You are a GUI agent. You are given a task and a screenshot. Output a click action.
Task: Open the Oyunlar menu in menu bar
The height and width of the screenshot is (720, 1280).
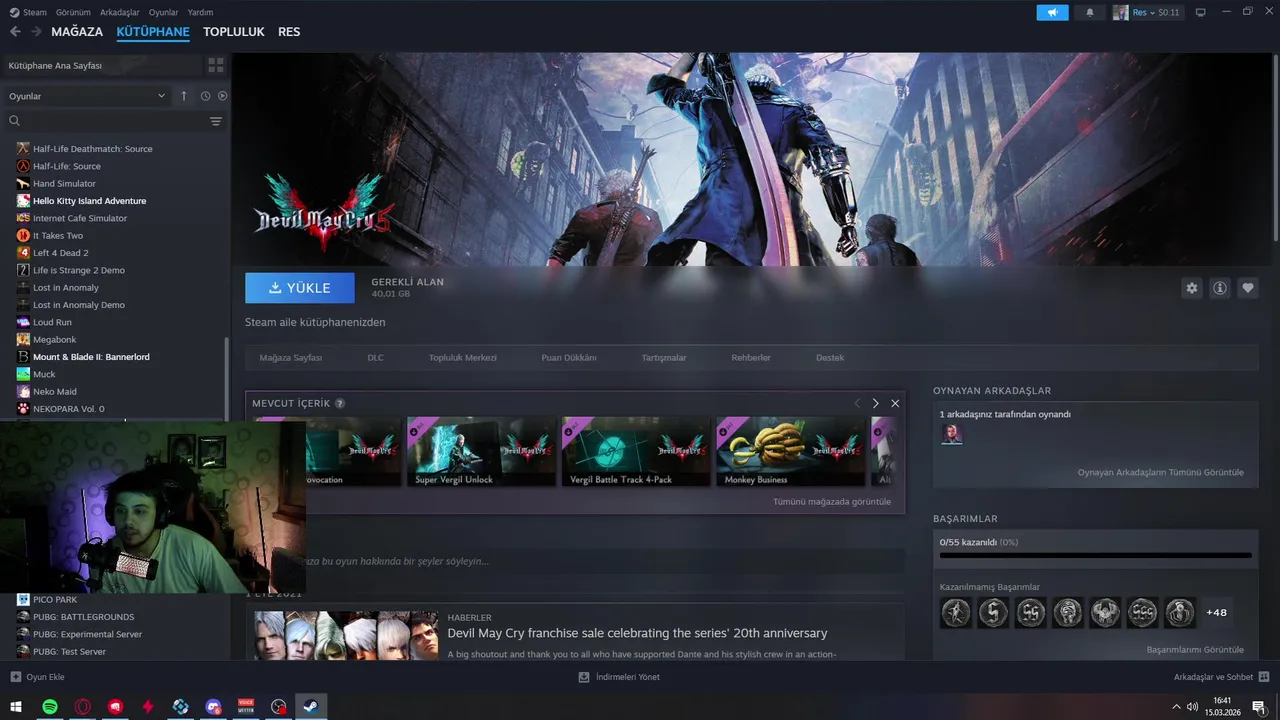(x=164, y=12)
